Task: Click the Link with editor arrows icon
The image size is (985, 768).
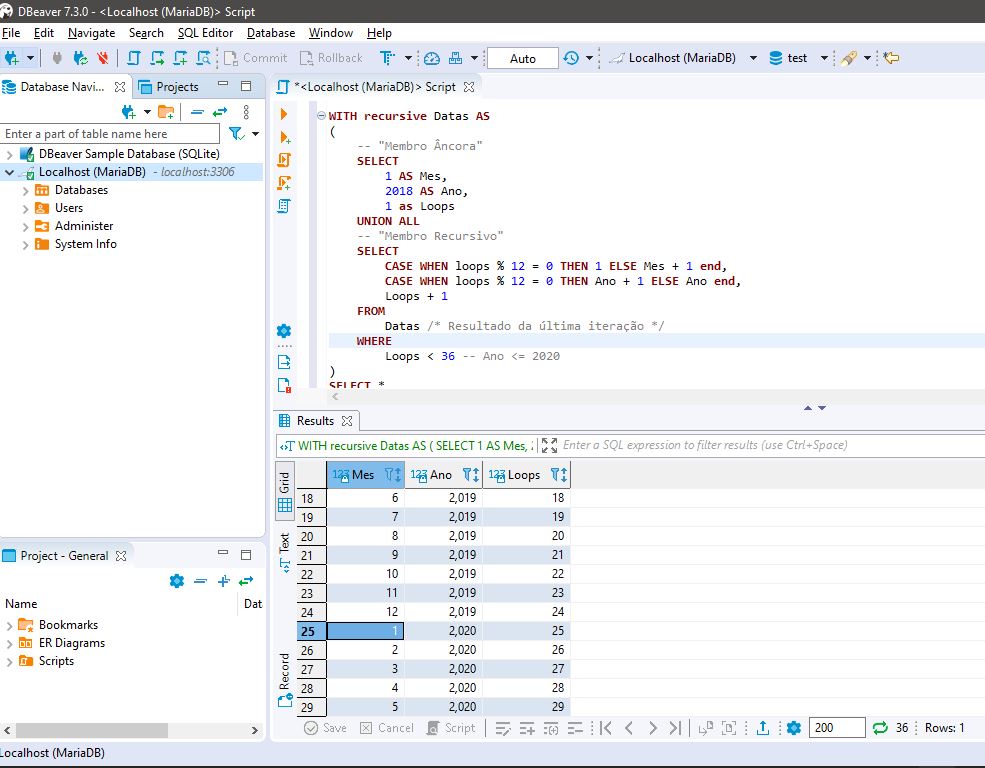Action: (220, 111)
